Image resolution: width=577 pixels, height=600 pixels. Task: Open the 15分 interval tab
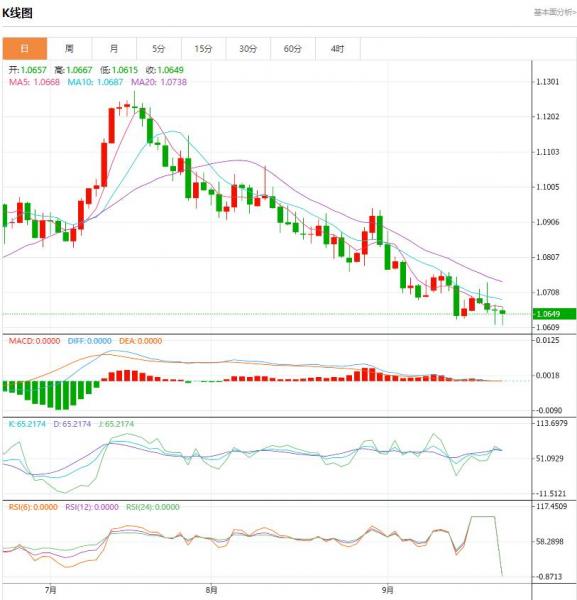pos(204,49)
